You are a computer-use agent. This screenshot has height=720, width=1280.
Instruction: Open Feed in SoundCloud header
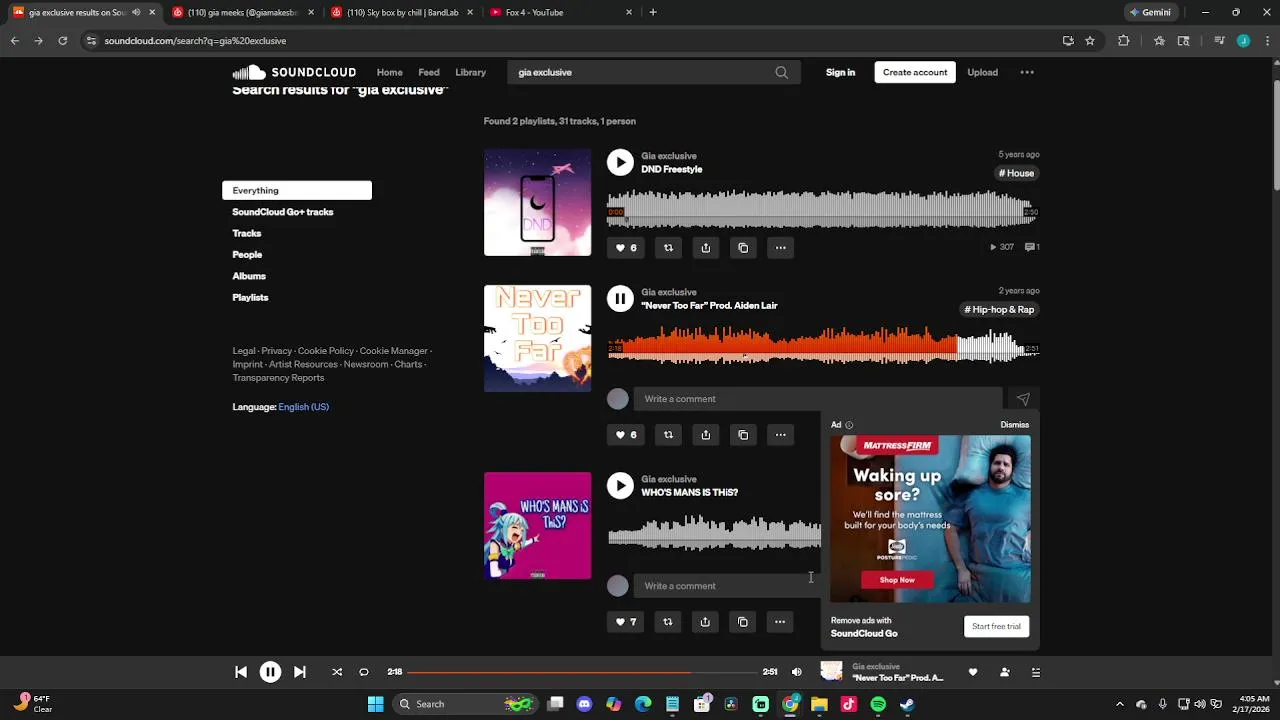[x=429, y=72]
